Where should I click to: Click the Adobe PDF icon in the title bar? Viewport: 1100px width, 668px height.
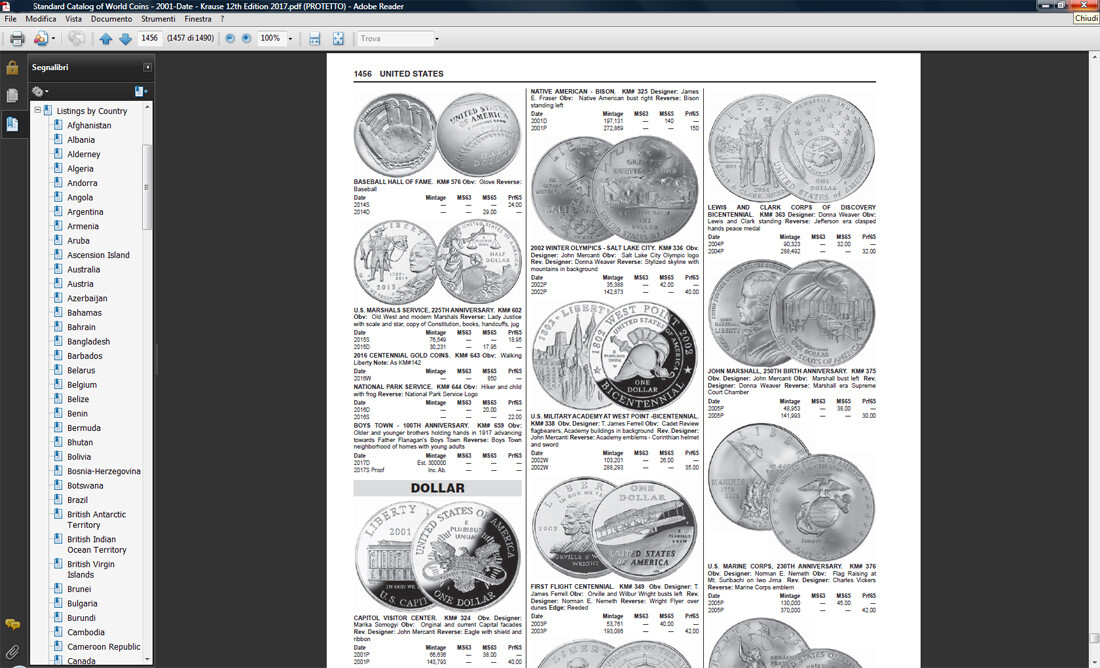click(x=6, y=6)
